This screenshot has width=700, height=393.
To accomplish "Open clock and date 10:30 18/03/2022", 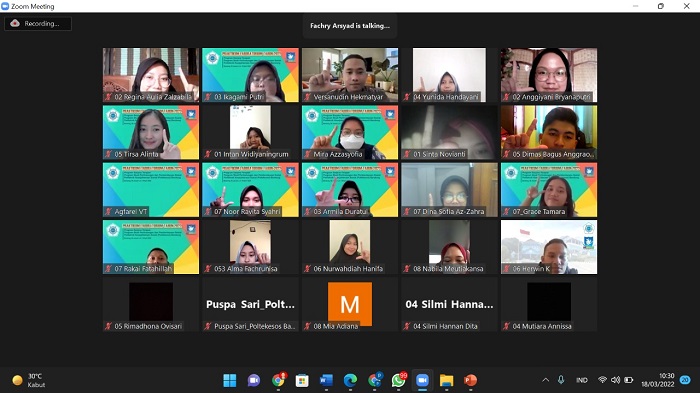I will tap(658, 380).
